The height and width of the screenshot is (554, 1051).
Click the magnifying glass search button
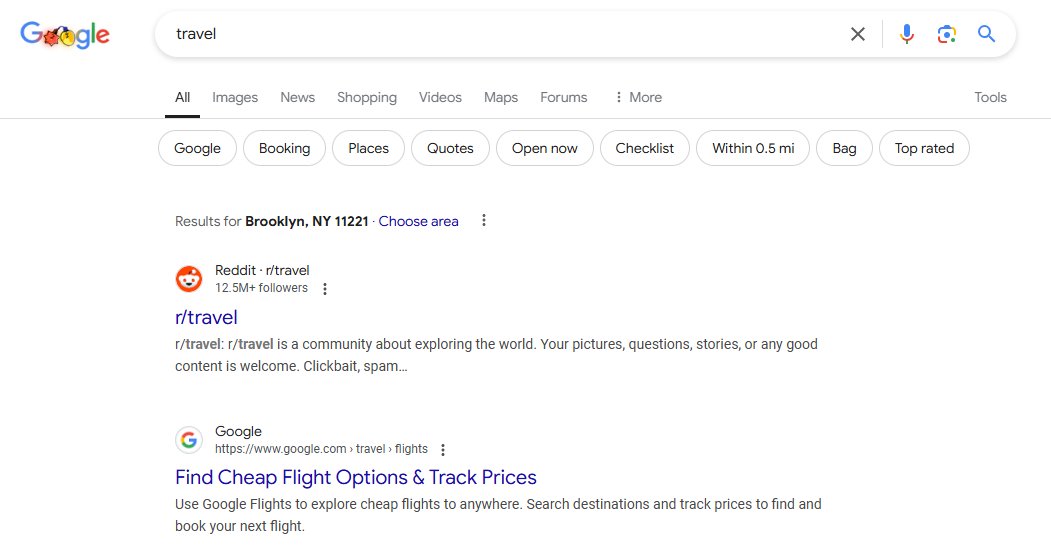pos(986,33)
